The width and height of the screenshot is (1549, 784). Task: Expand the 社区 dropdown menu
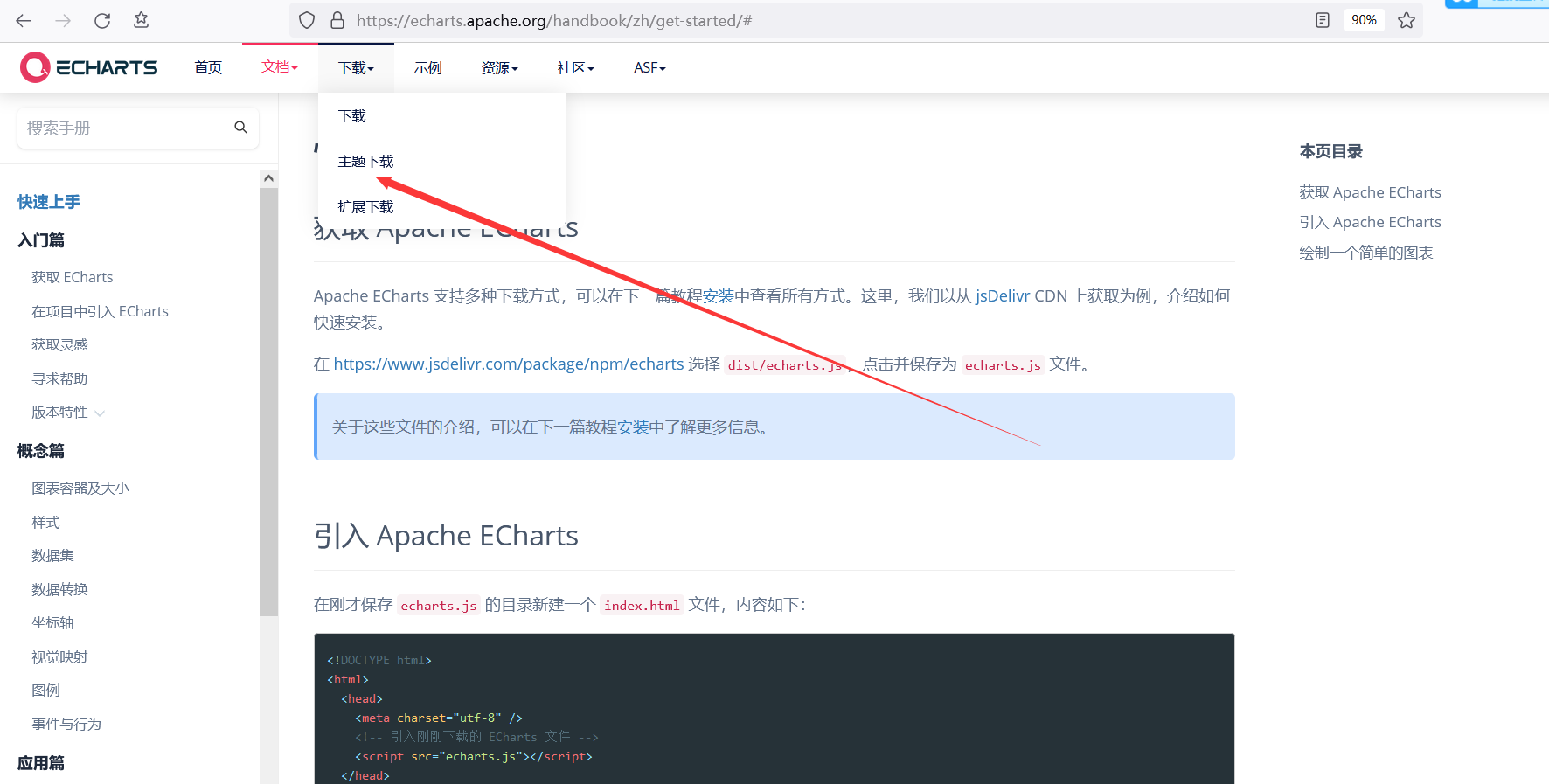click(576, 67)
